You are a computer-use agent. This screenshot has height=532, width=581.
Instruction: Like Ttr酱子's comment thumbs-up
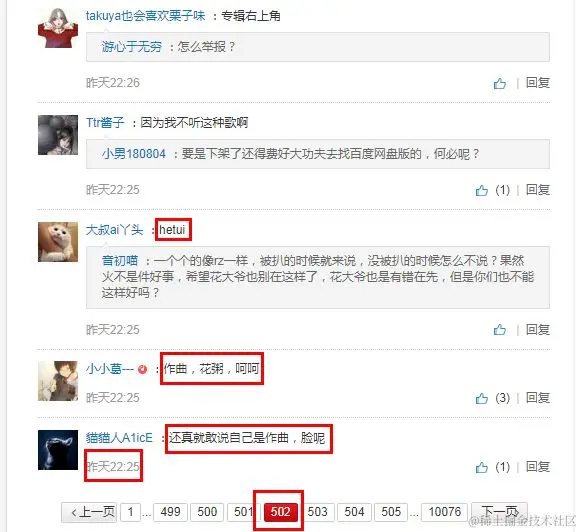(482, 190)
